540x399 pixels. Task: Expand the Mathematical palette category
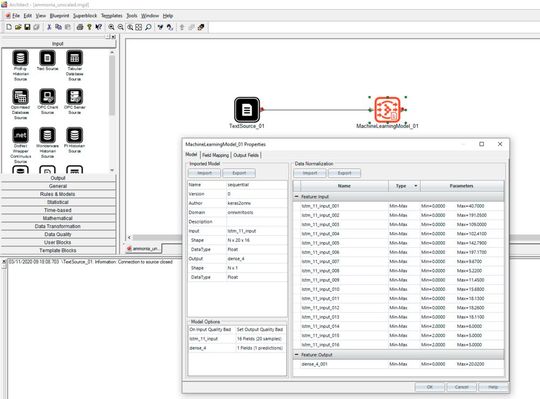(x=58, y=218)
